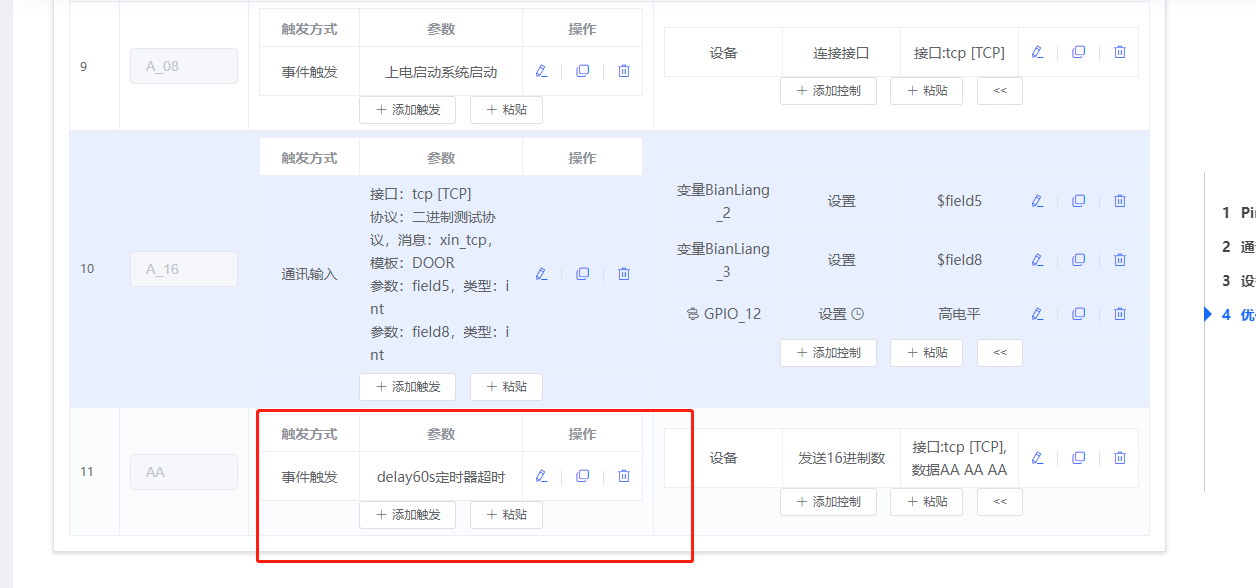
Task: Edit the $field5 variable setting
Action: (1037, 200)
